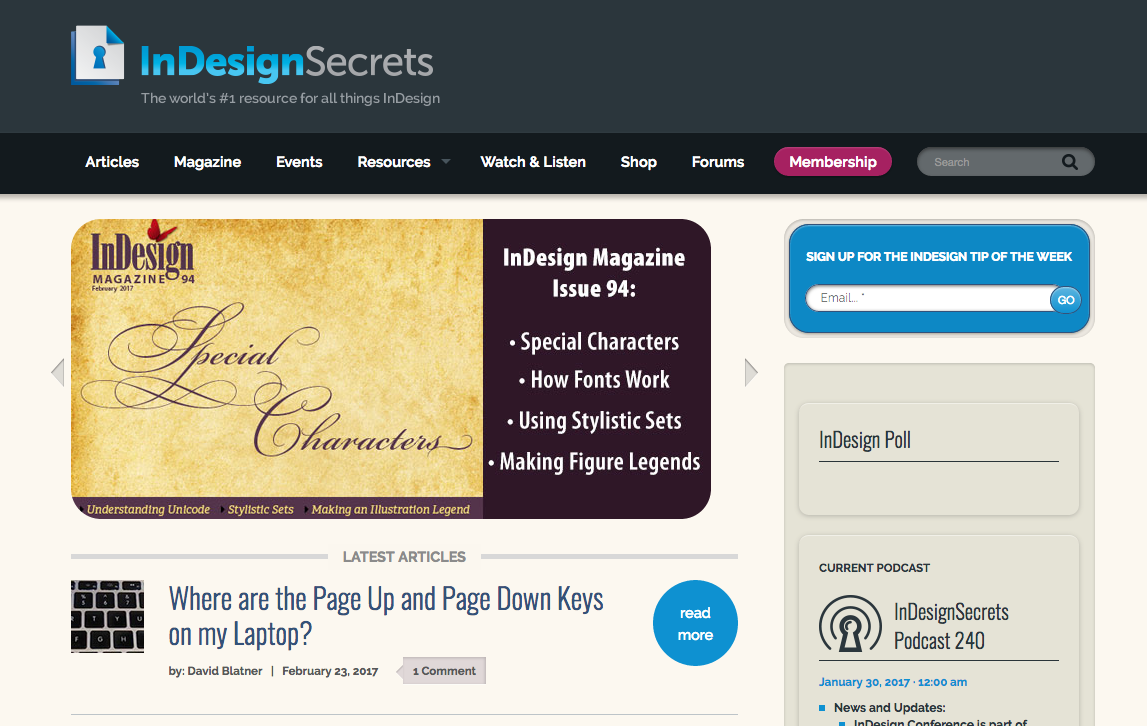Image resolution: width=1147 pixels, height=726 pixels.
Task: Click the InDesignSecrets keyhole logo icon
Action: [x=98, y=56]
